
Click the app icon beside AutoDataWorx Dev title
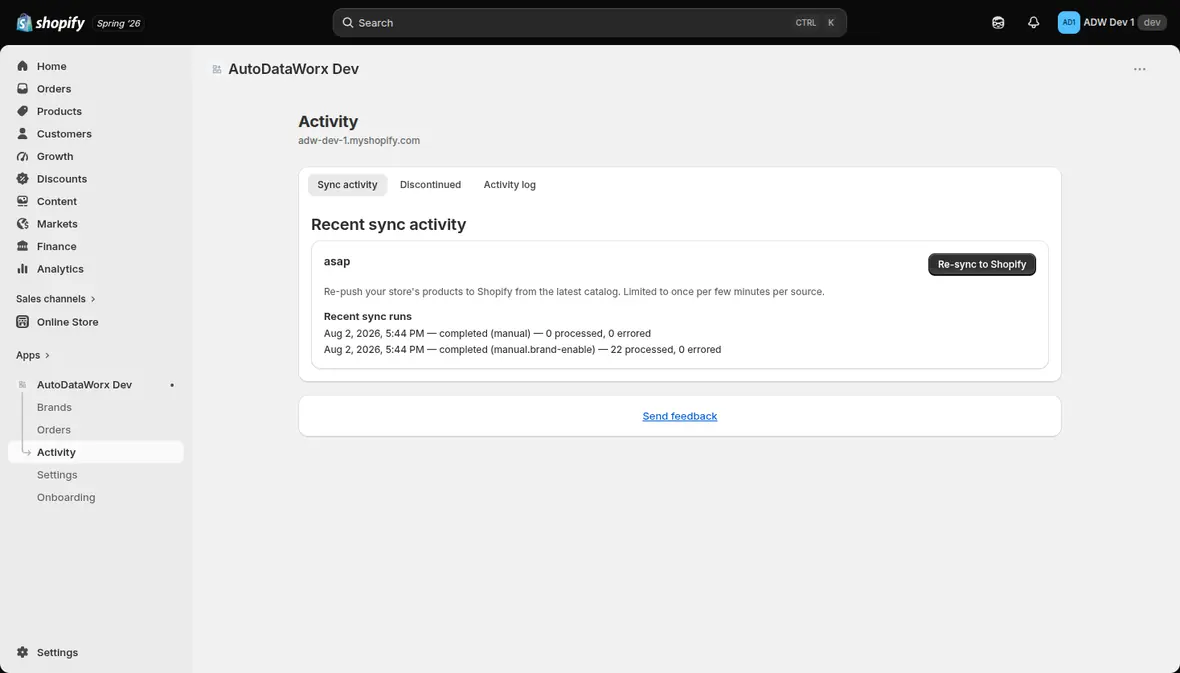217,69
